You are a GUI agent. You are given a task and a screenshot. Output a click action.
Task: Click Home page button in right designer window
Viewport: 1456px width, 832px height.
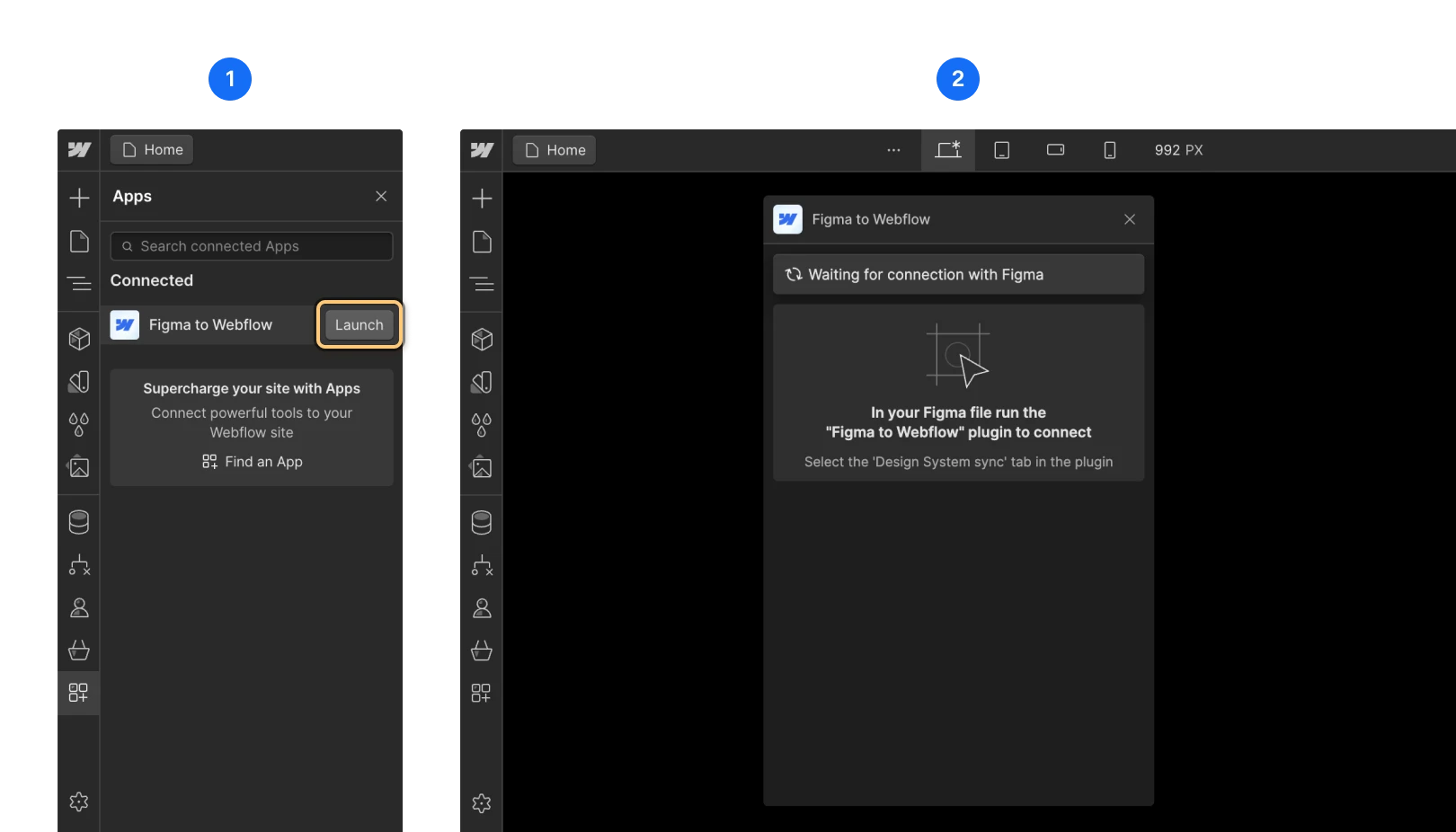coord(555,150)
